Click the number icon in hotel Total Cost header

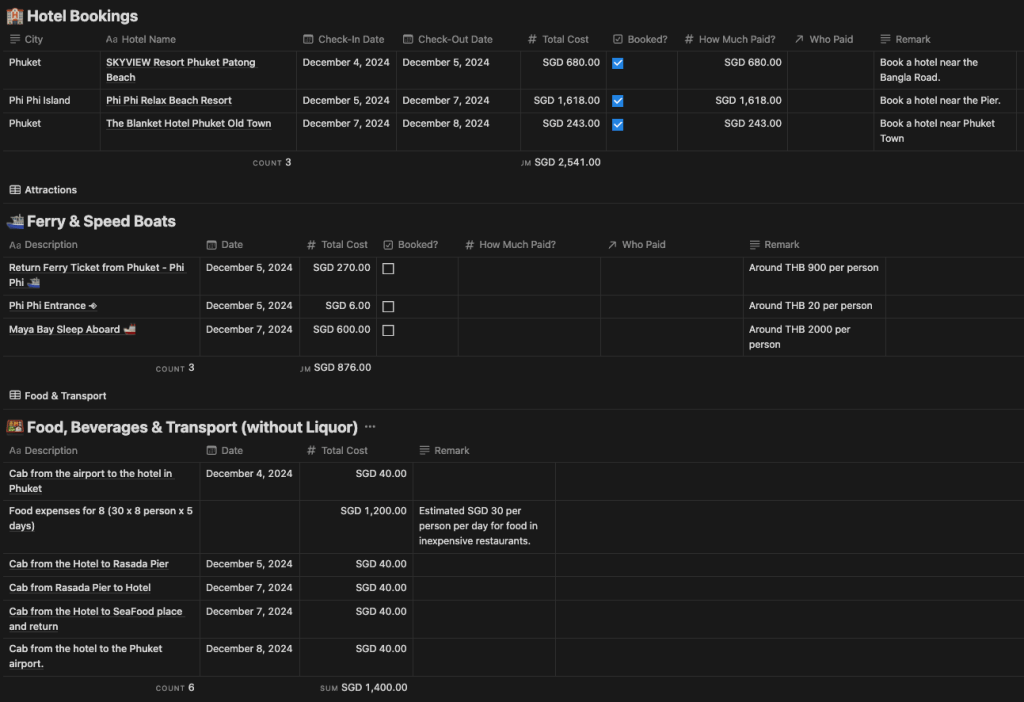point(532,39)
